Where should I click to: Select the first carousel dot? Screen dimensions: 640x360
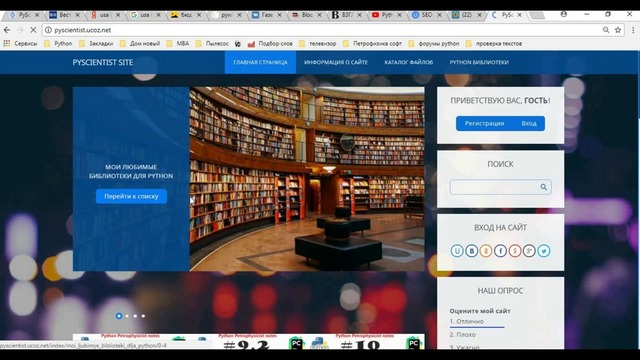coord(119,316)
